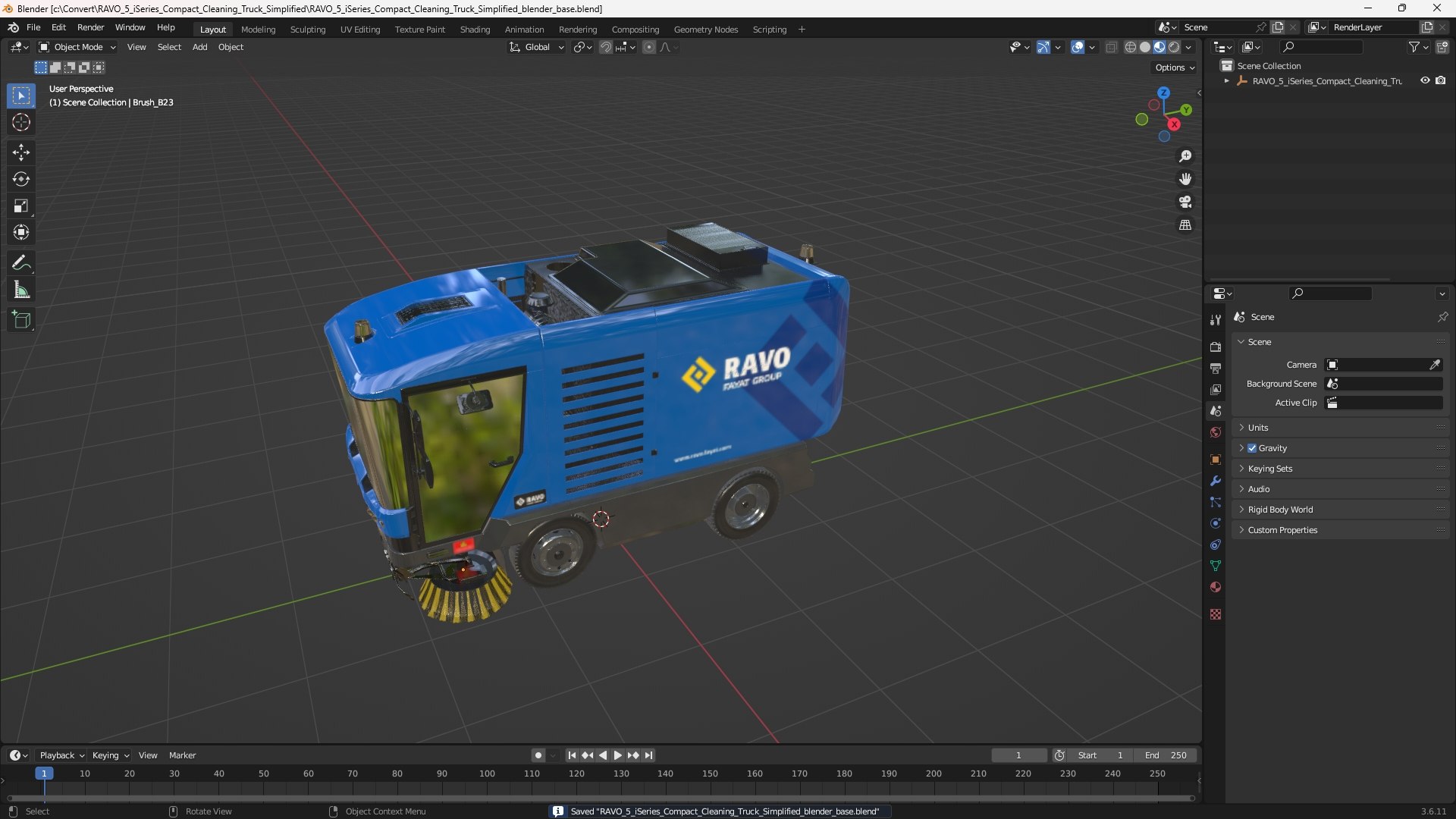Toggle X-ray view button
Viewport: 1456px width, 819px height.
point(1111,47)
